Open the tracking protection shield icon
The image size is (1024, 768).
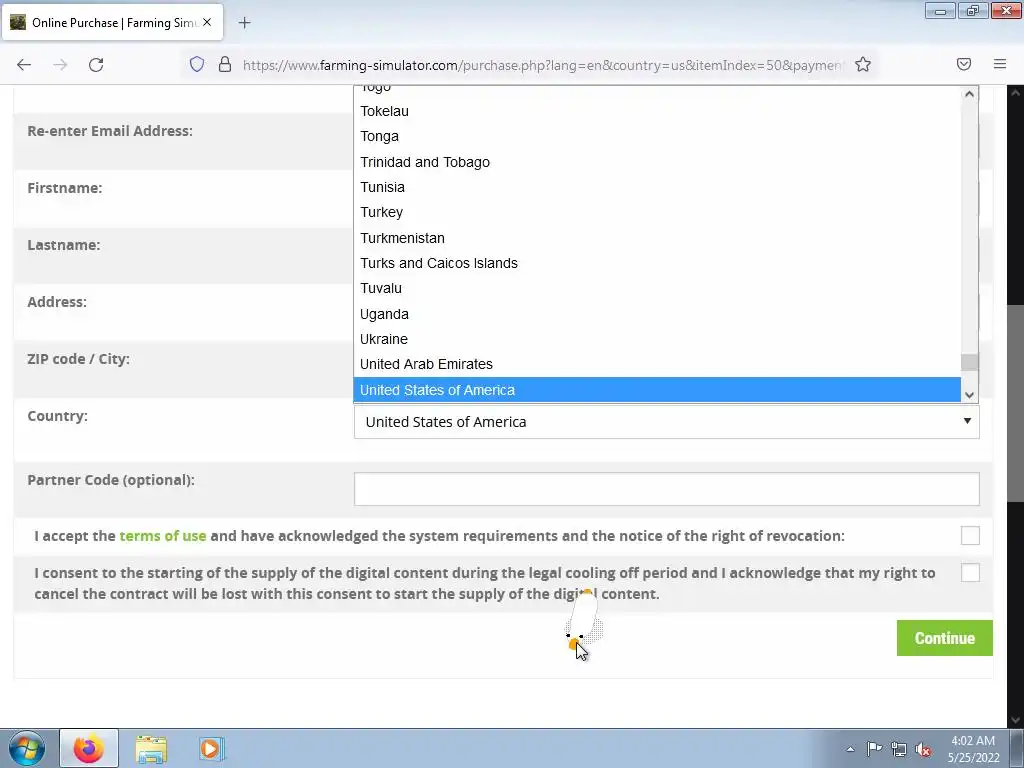197,64
